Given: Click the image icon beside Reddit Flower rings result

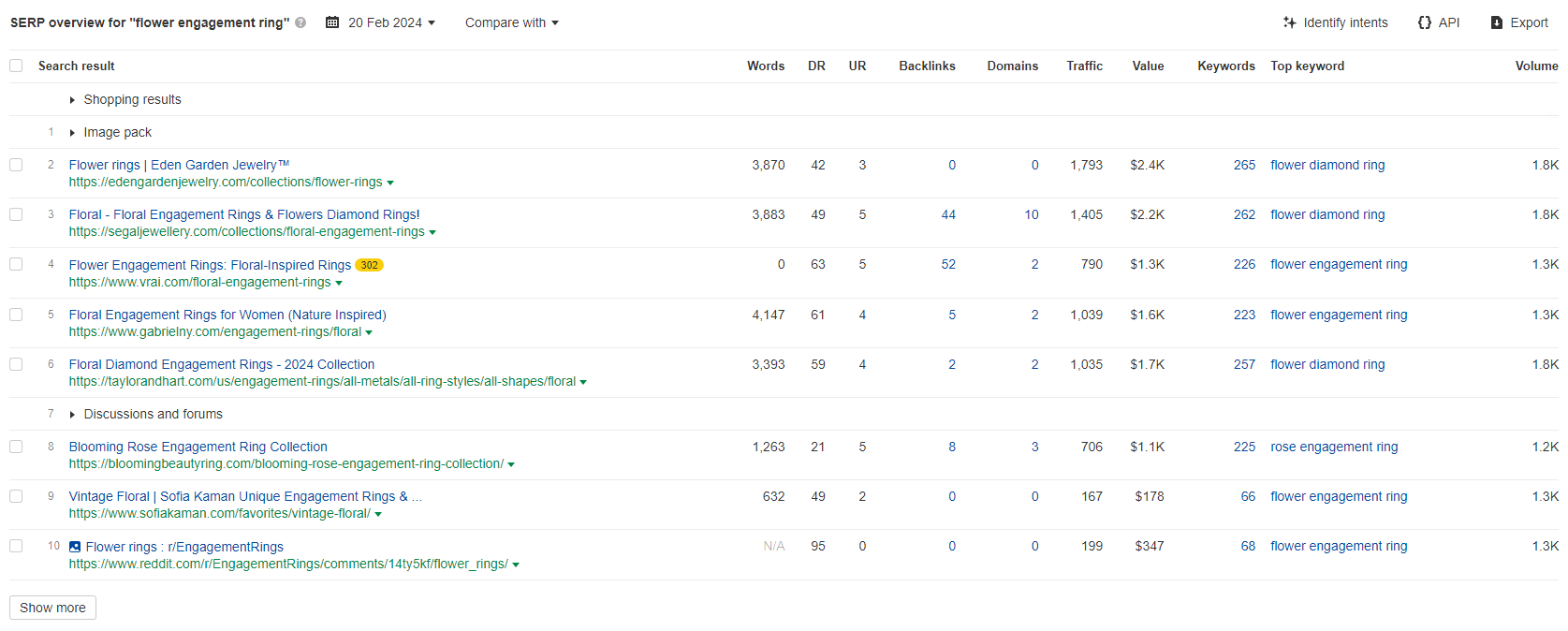Looking at the screenshot, I should click(75, 547).
